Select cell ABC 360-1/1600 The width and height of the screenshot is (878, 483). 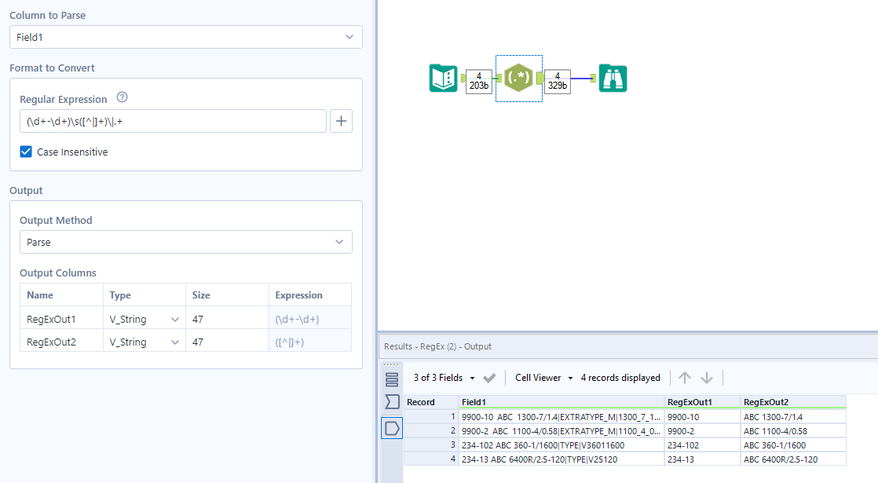click(793, 445)
